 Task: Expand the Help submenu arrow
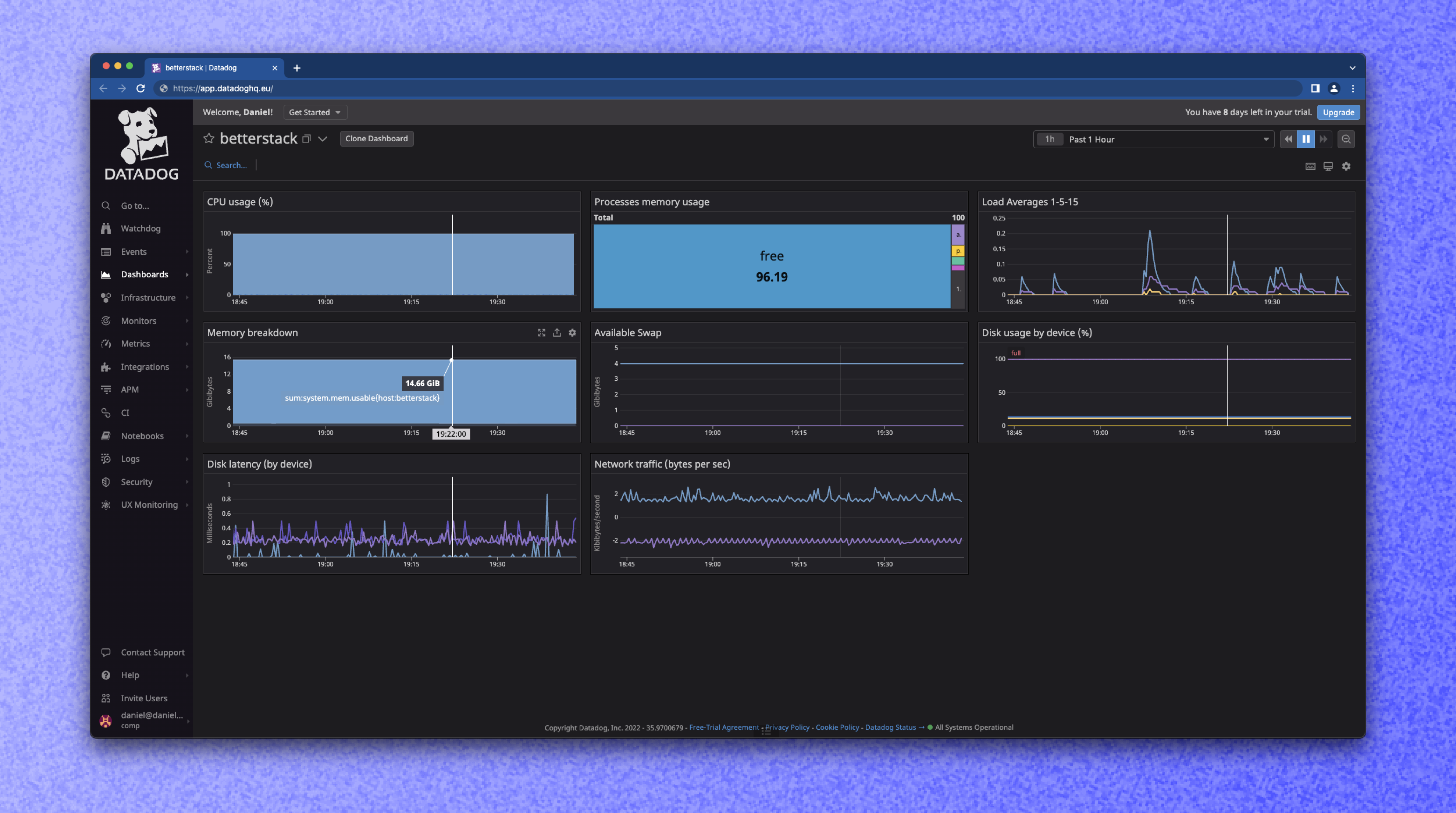186,675
